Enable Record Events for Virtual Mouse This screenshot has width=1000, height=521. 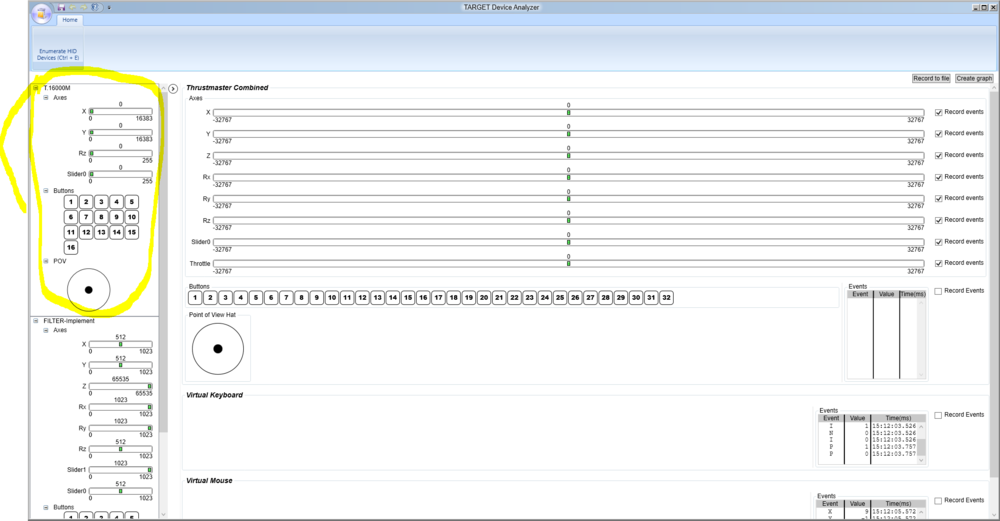click(938, 501)
